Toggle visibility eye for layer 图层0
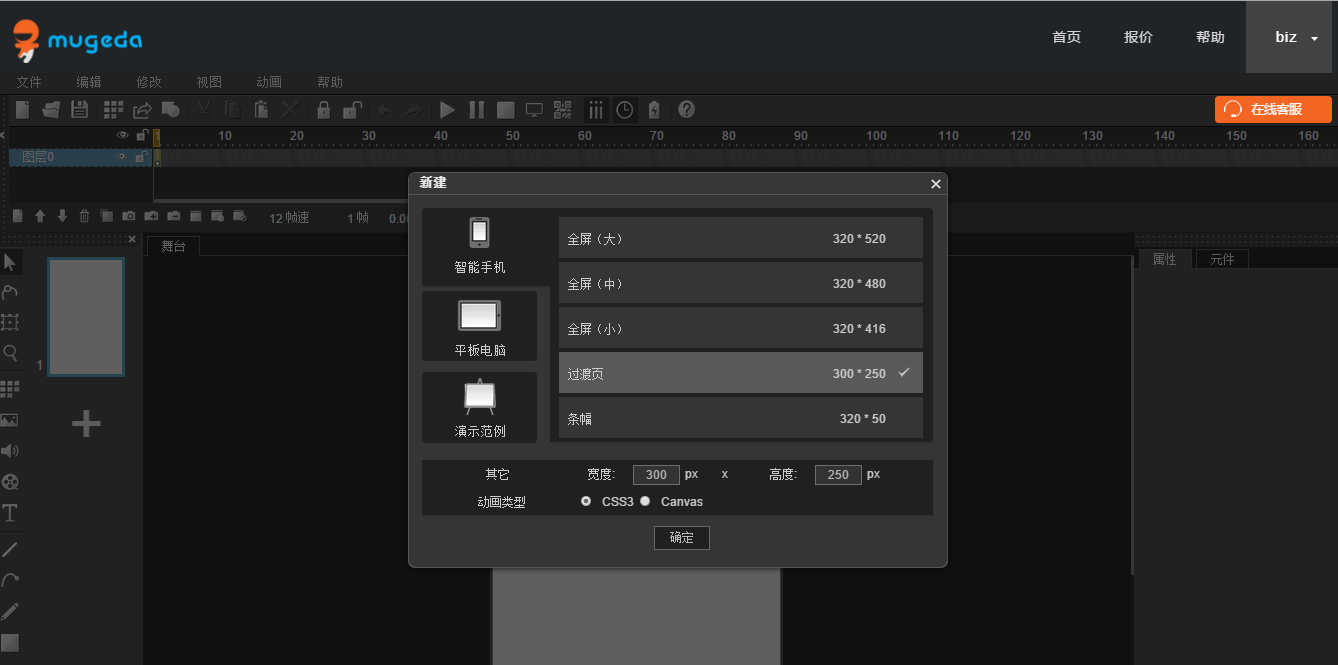Viewport: 1338px width, 665px height. pos(121,157)
